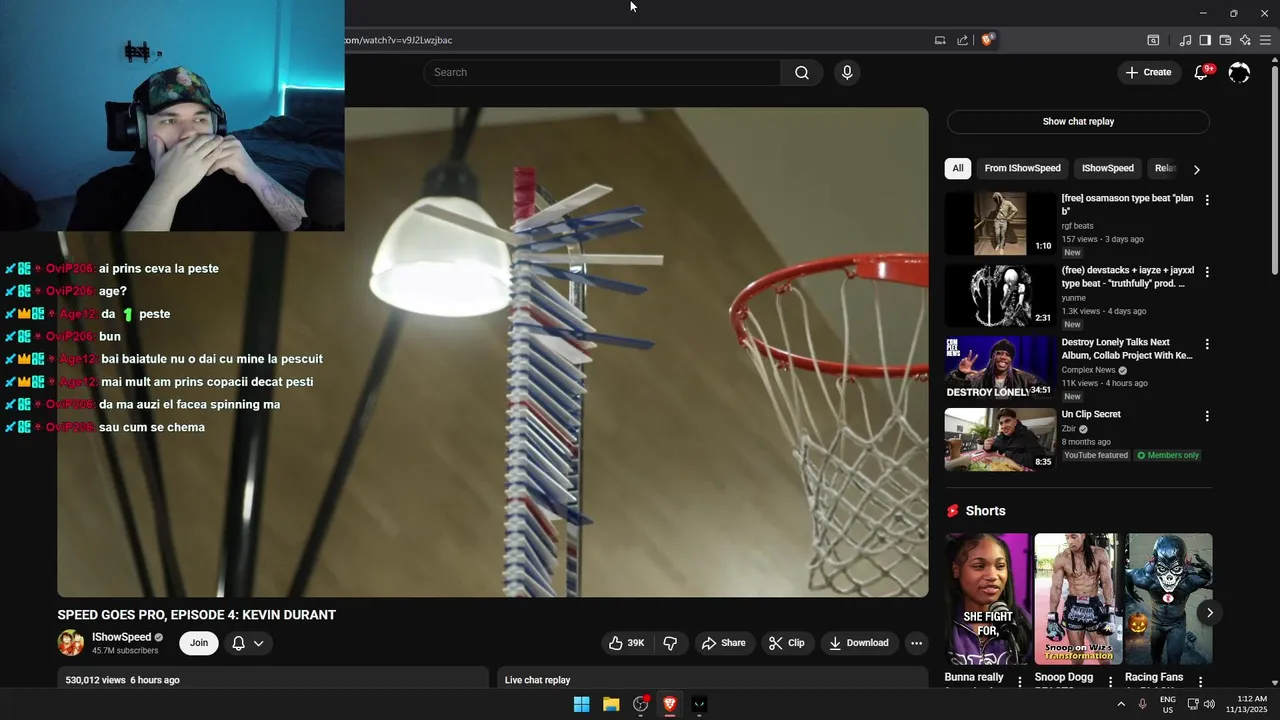
Task: Click the share page icon in address bar
Action: pos(962,40)
